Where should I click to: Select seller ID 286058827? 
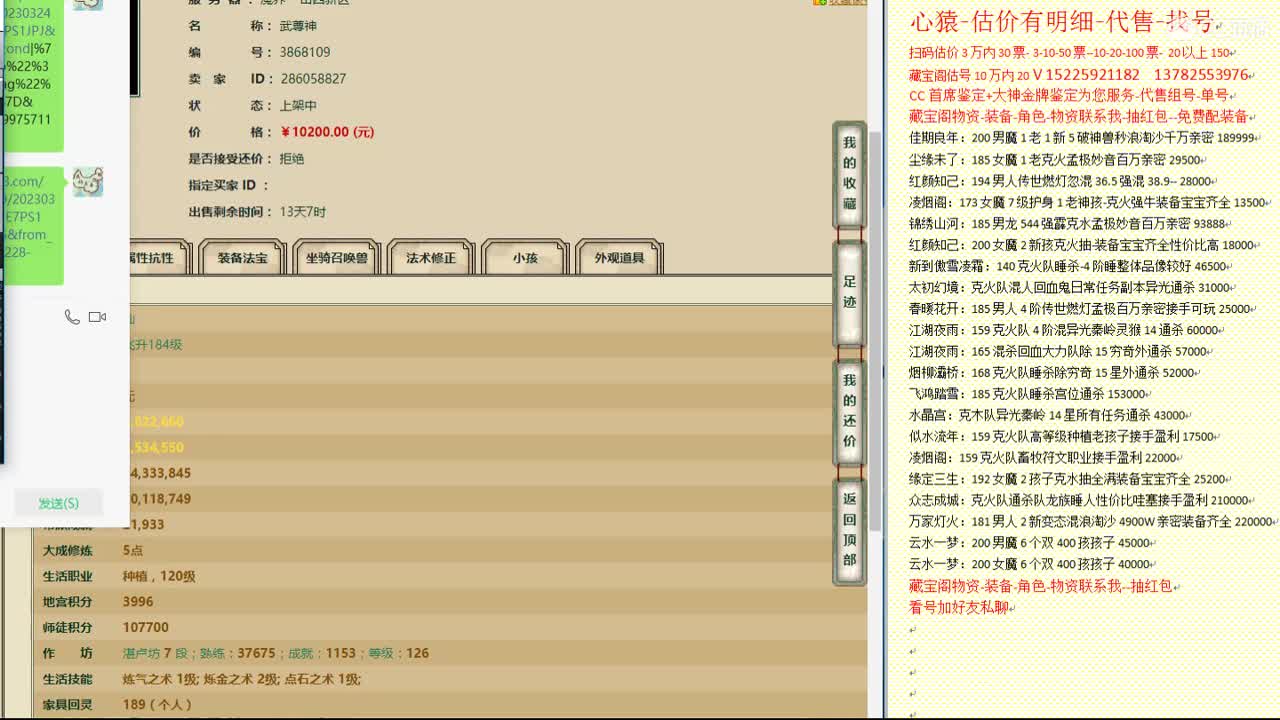click(313, 79)
